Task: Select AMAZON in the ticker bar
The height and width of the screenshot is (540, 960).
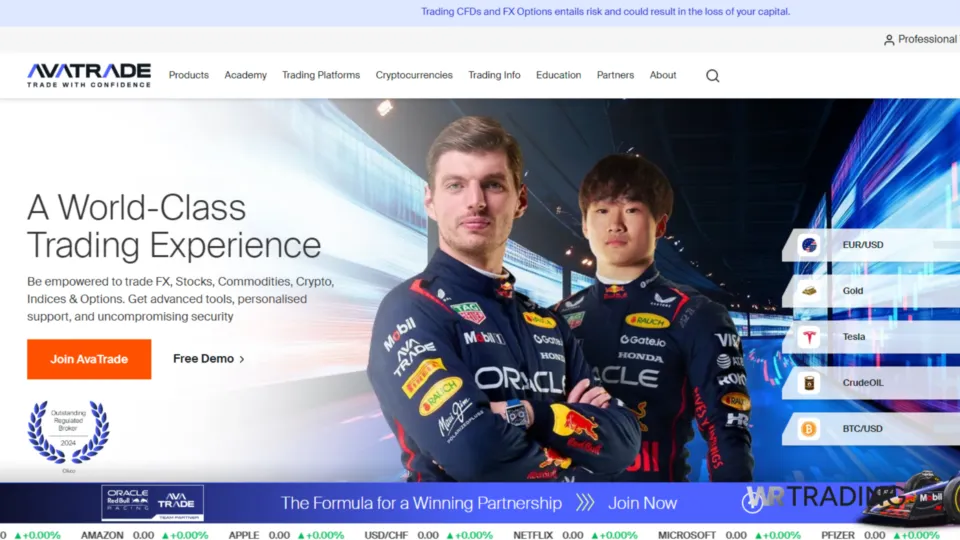Action: tap(102, 535)
